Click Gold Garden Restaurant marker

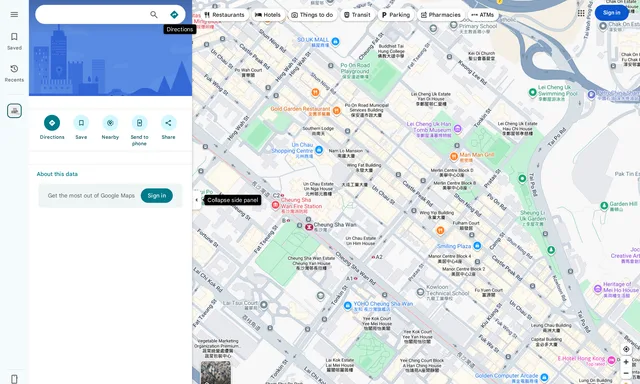336,110
